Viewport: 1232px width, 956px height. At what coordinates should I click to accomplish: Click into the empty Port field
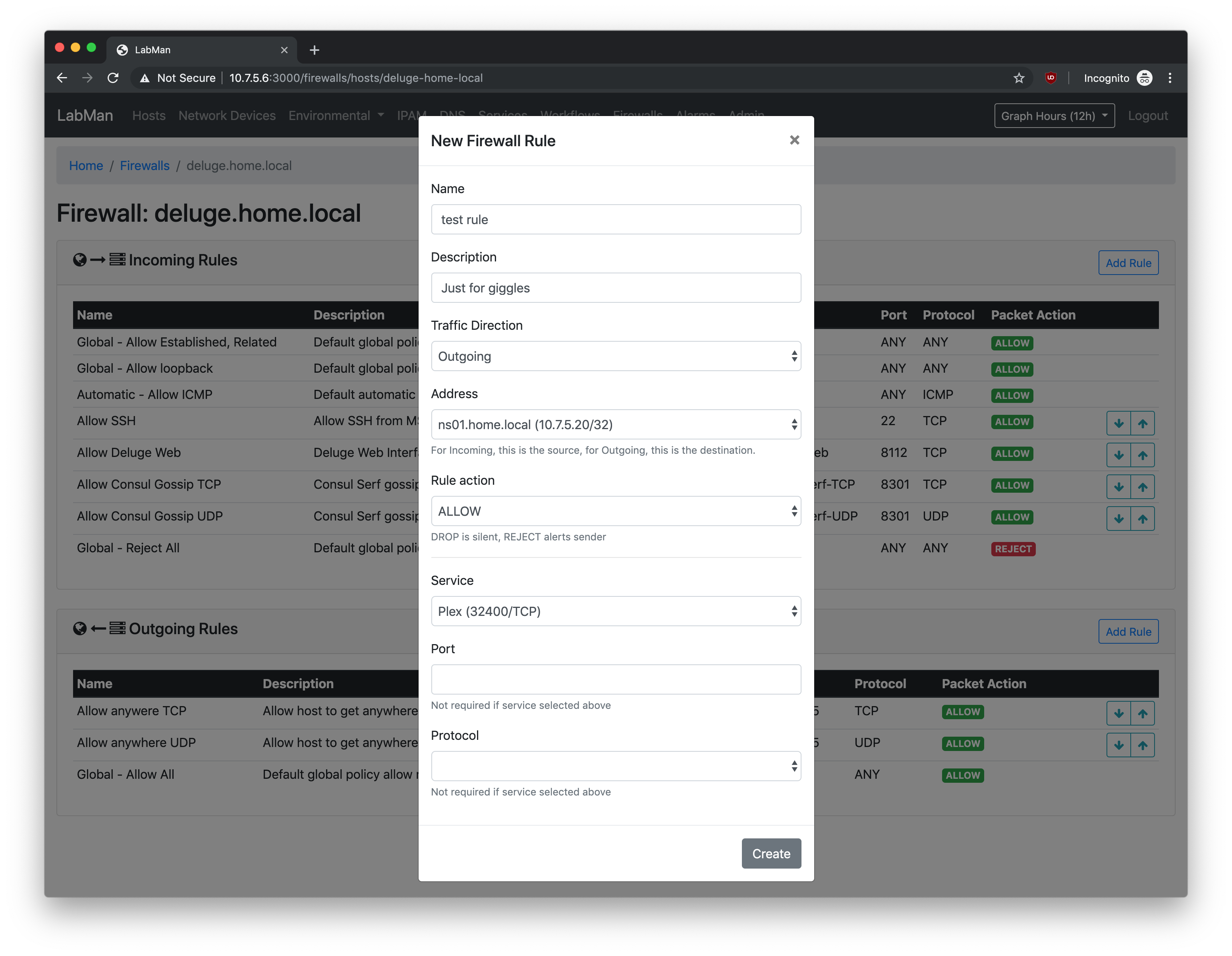click(616, 679)
